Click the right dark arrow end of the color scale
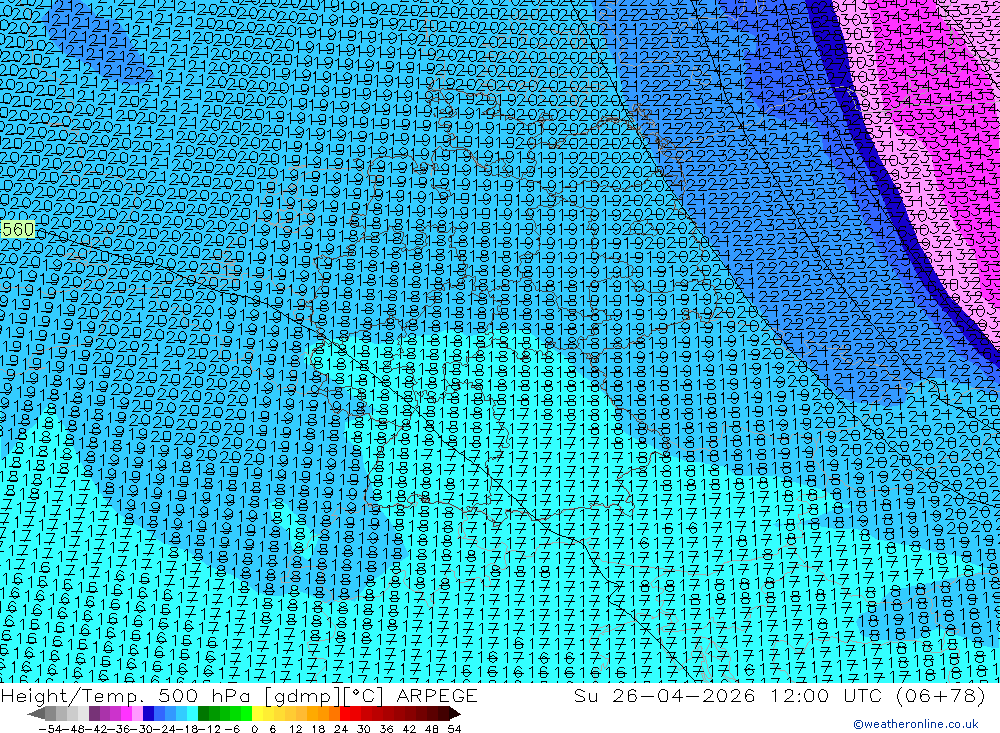The height and width of the screenshot is (733, 1000). [455, 714]
